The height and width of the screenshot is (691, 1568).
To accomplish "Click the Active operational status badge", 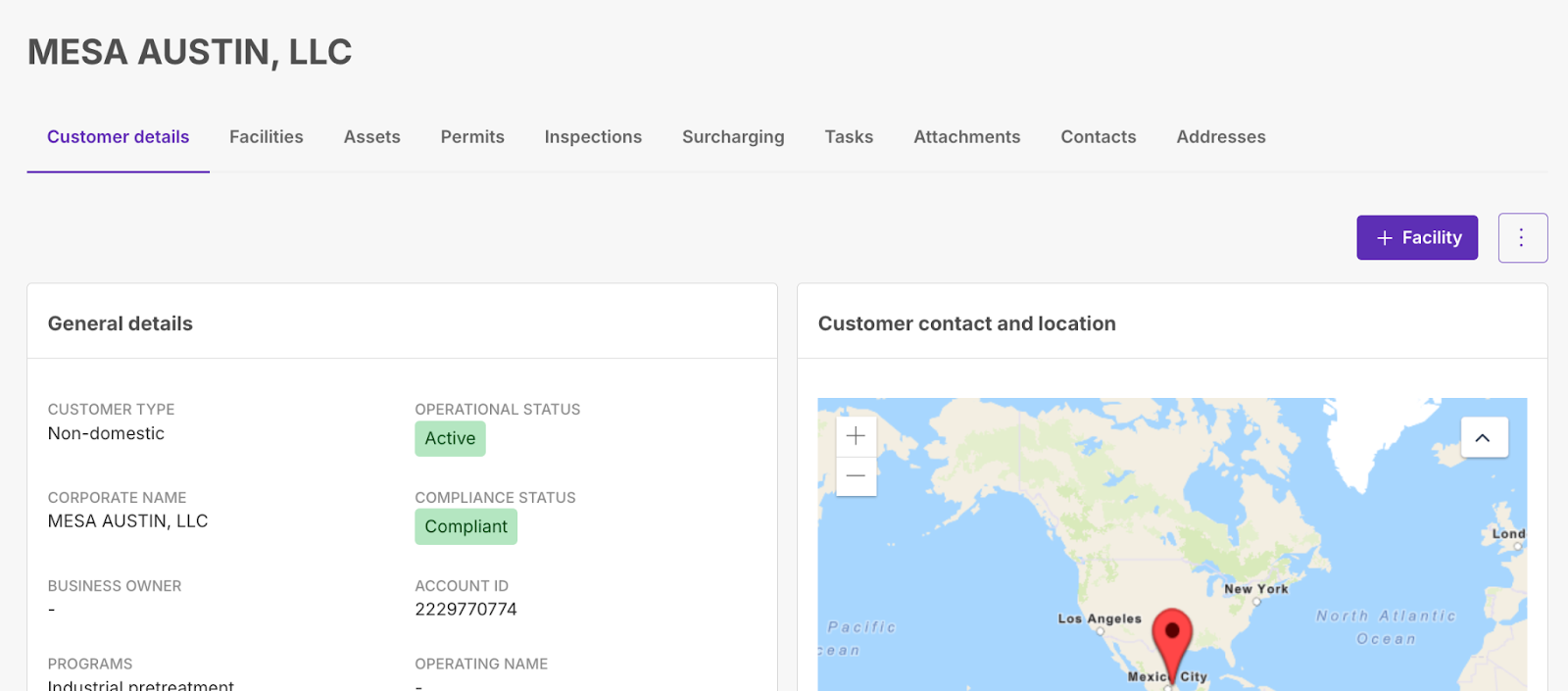I will pos(450,439).
